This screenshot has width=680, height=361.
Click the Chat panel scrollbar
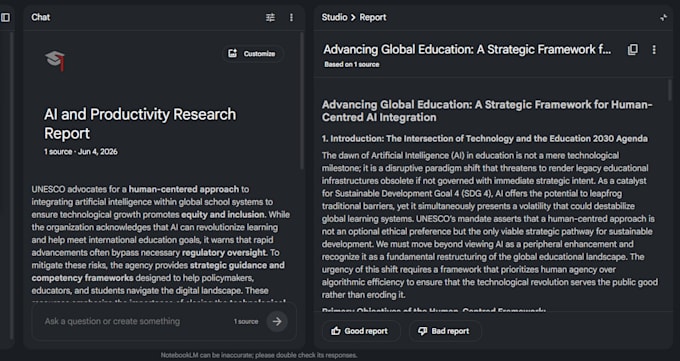(302, 102)
